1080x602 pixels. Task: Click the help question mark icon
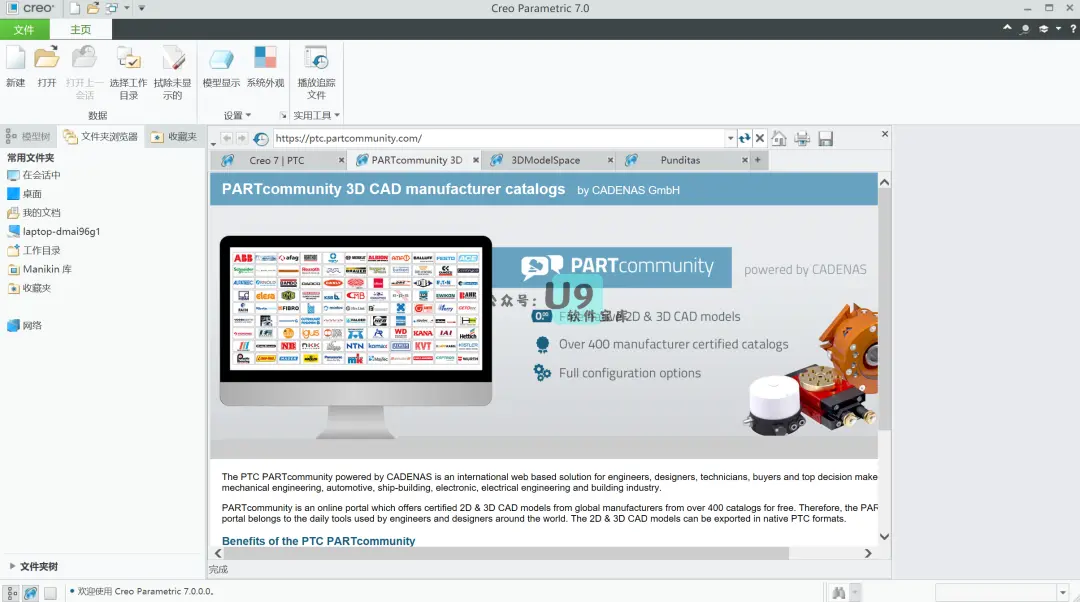click(x=1073, y=29)
